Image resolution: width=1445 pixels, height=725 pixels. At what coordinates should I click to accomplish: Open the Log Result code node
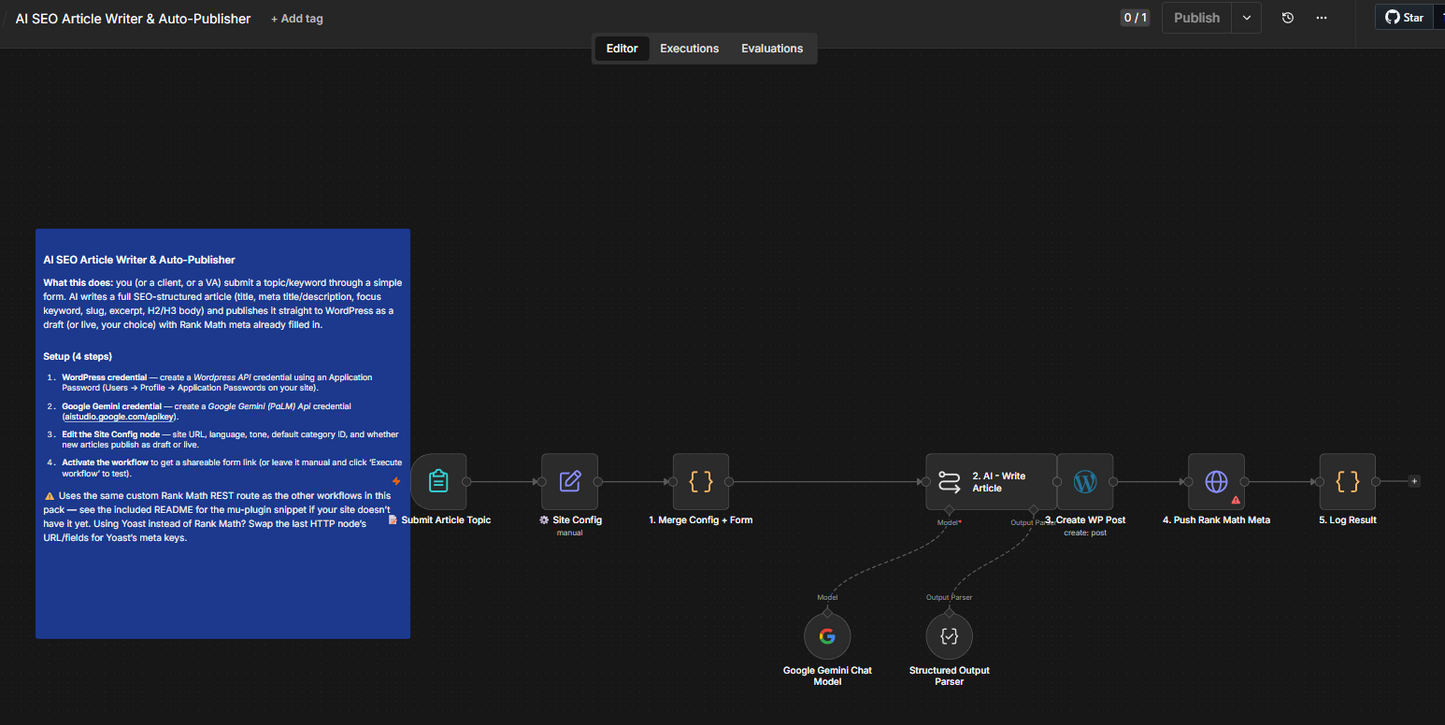(1348, 482)
